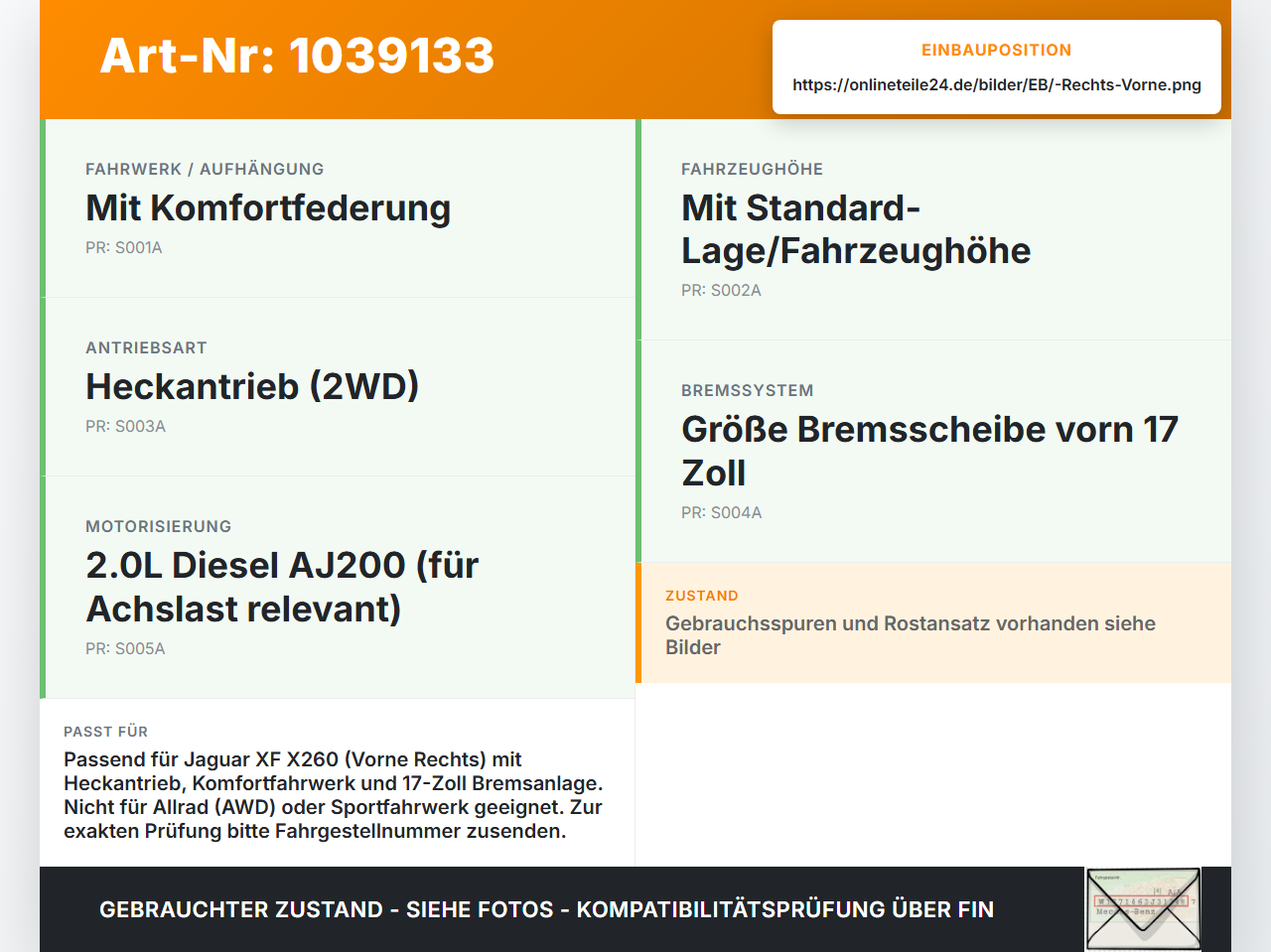
Task: Click the ZUSTAND label
Action: pyautogui.click(x=701, y=596)
